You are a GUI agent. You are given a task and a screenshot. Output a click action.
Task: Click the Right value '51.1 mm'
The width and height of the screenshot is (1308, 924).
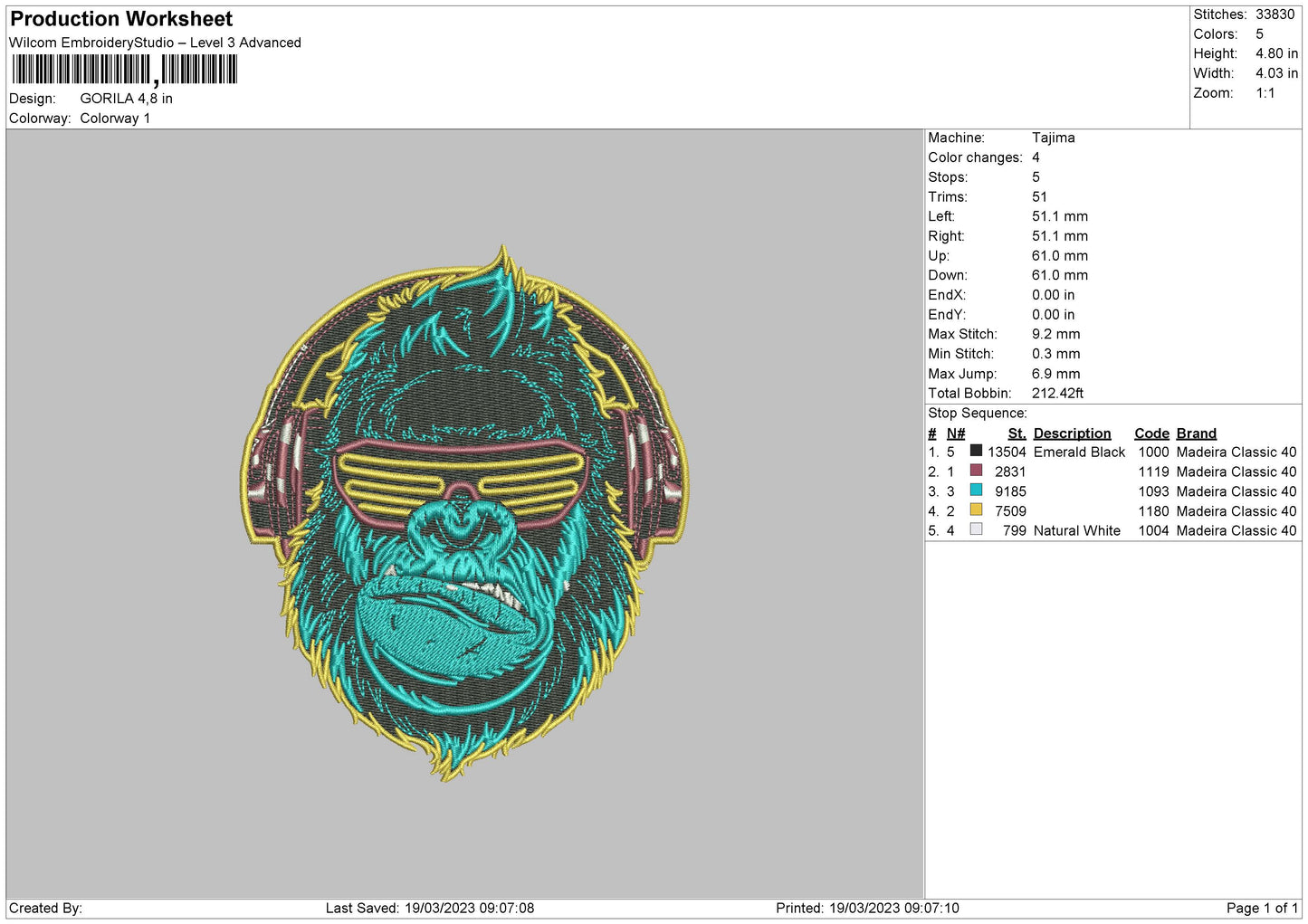pyautogui.click(x=1060, y=236)
